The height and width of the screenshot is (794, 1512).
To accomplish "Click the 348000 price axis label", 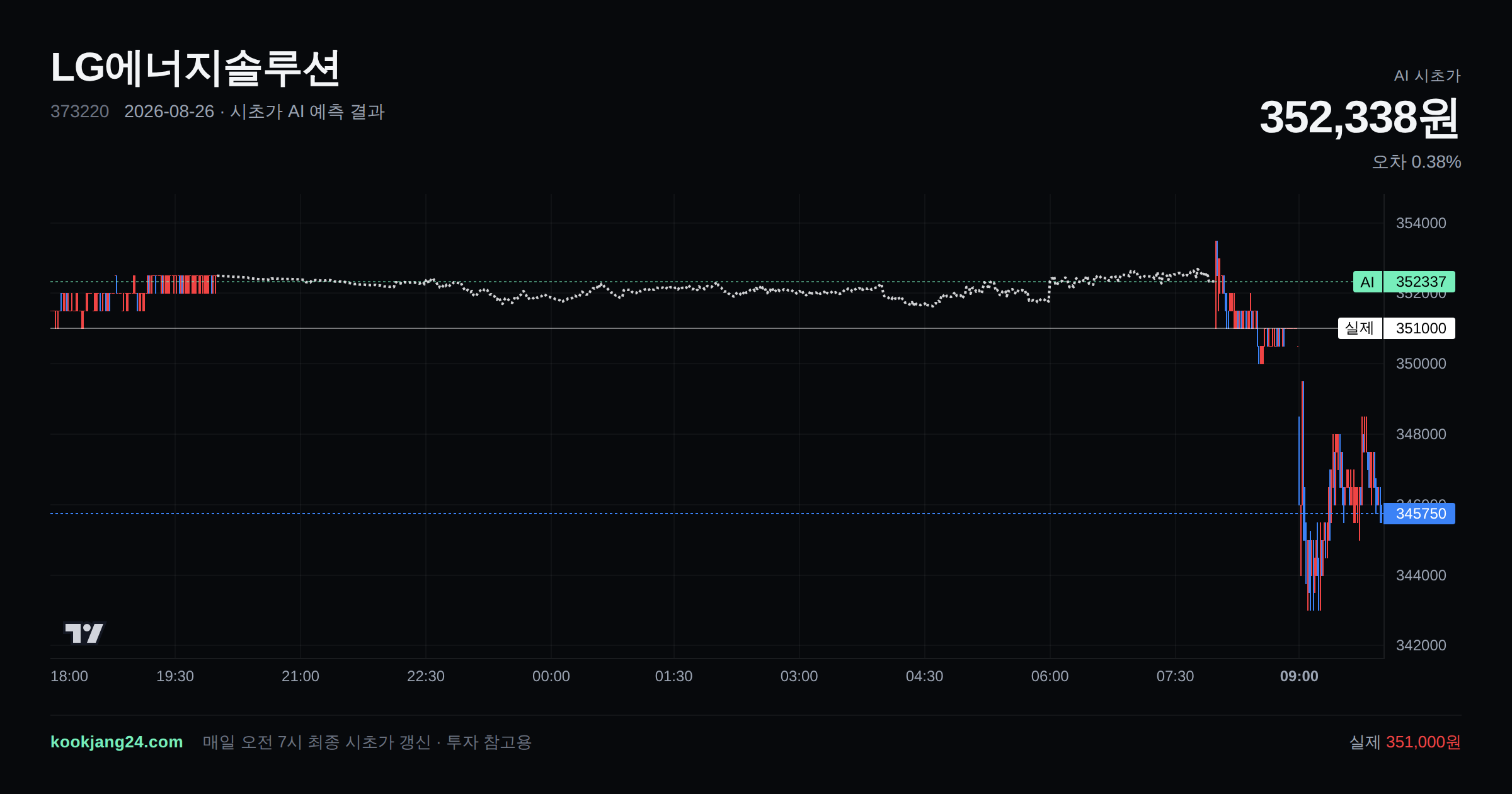I will pos(1421,434).
